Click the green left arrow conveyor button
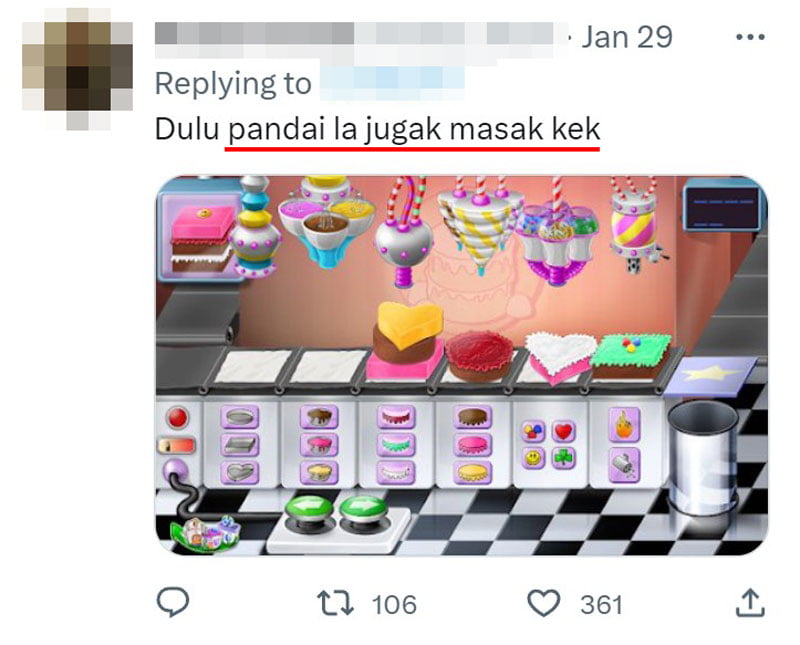 pos(309,508)
